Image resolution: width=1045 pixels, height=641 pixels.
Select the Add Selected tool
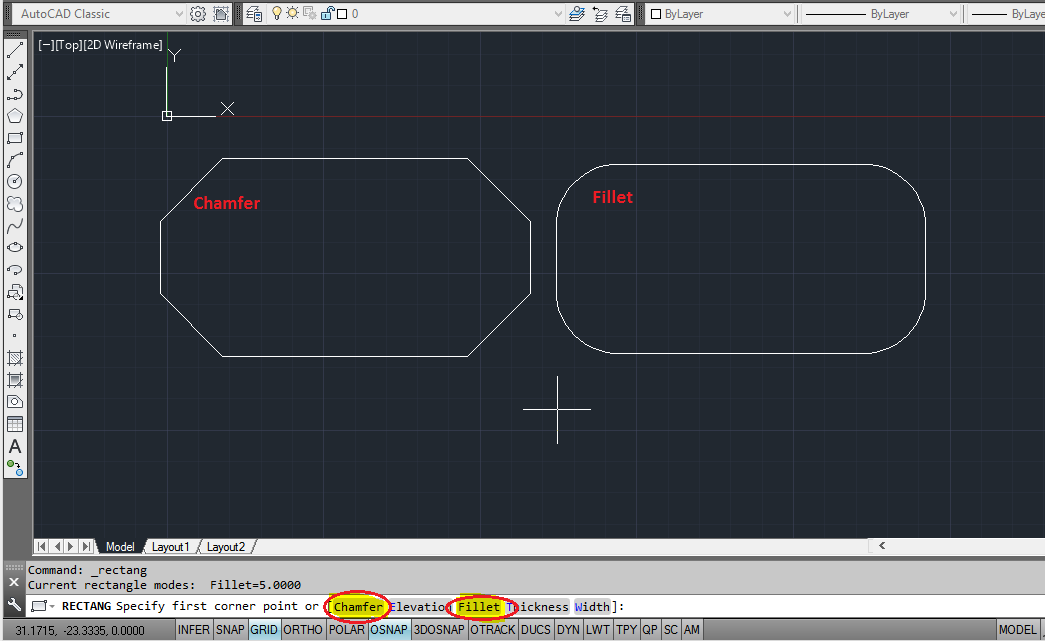point(15,467)
